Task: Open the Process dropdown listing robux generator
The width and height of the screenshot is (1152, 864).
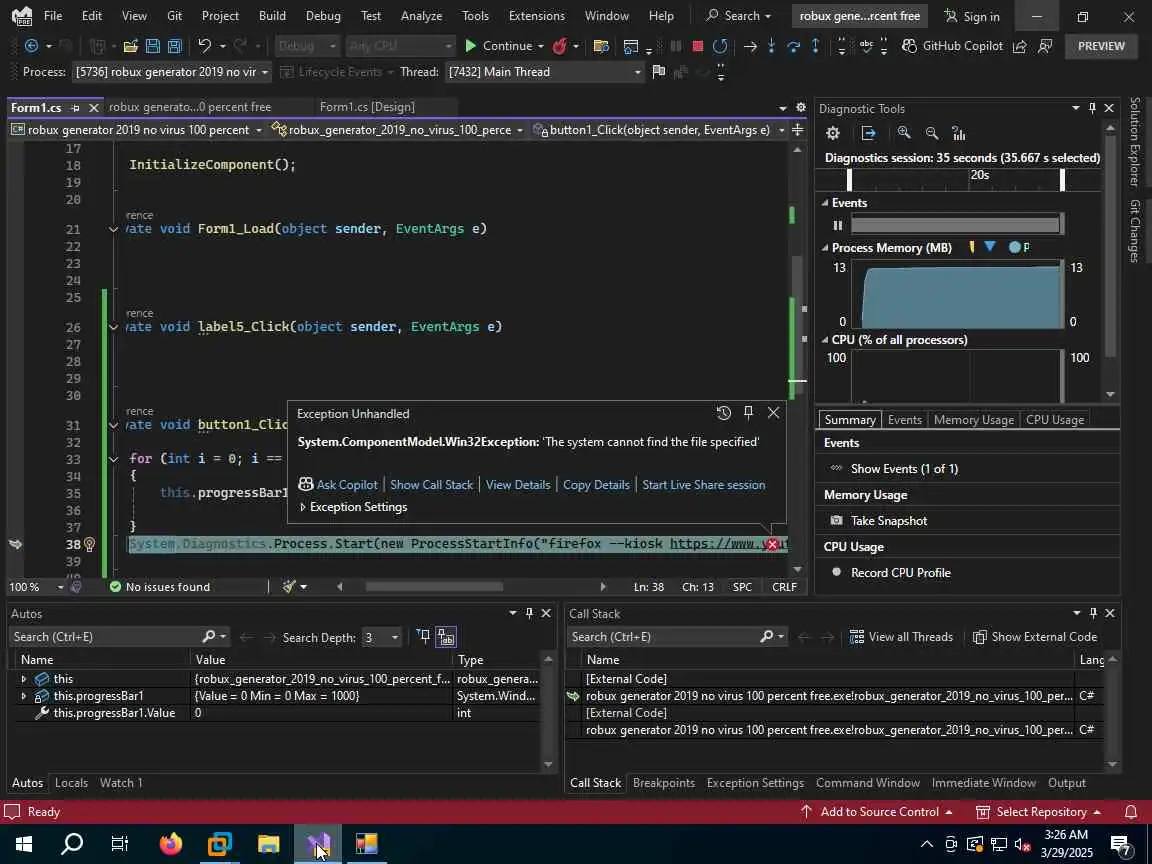Action: 173,72
